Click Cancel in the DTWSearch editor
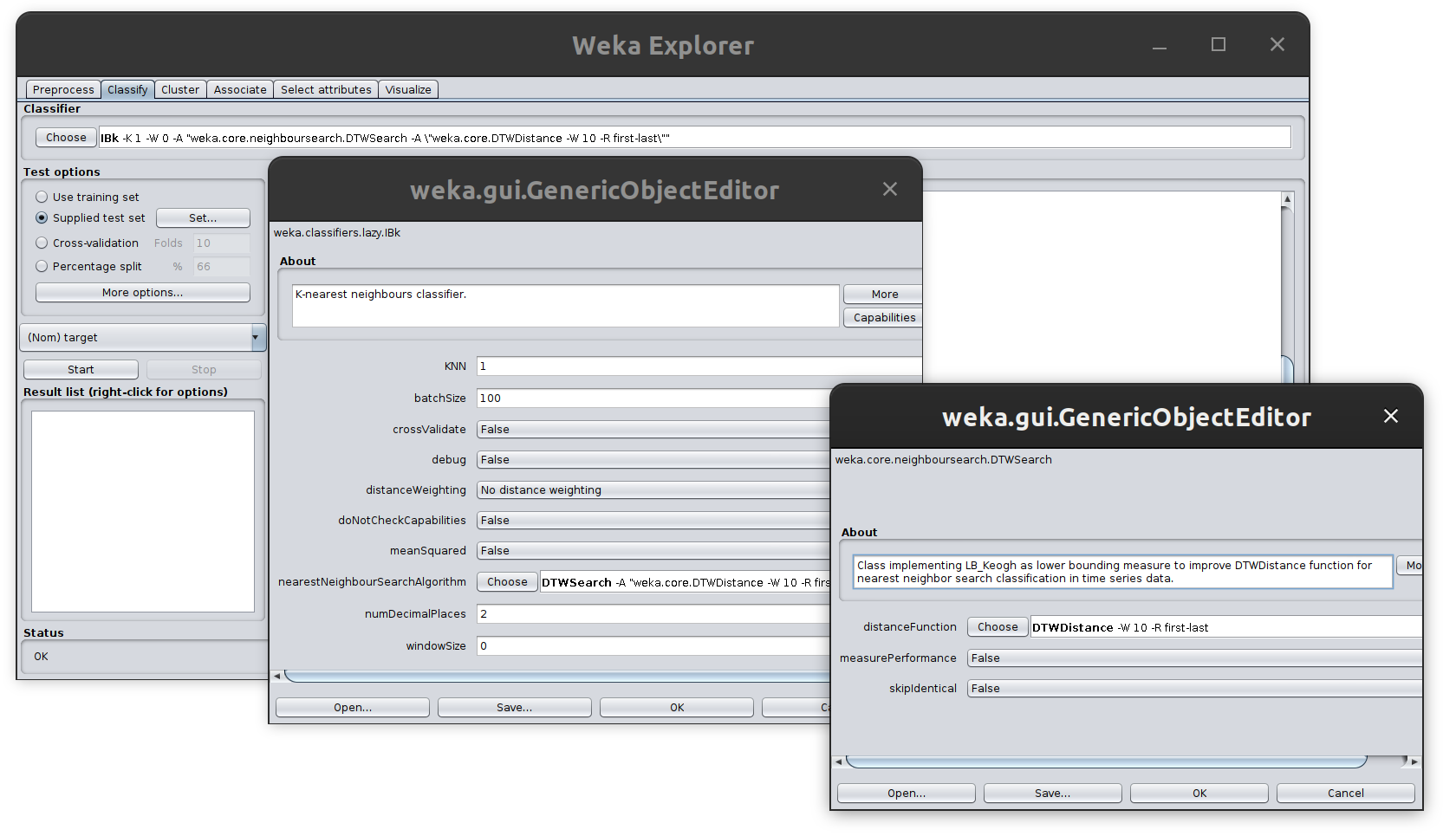This screenshot has height=836, width=1456. [x=1346, y=793]
